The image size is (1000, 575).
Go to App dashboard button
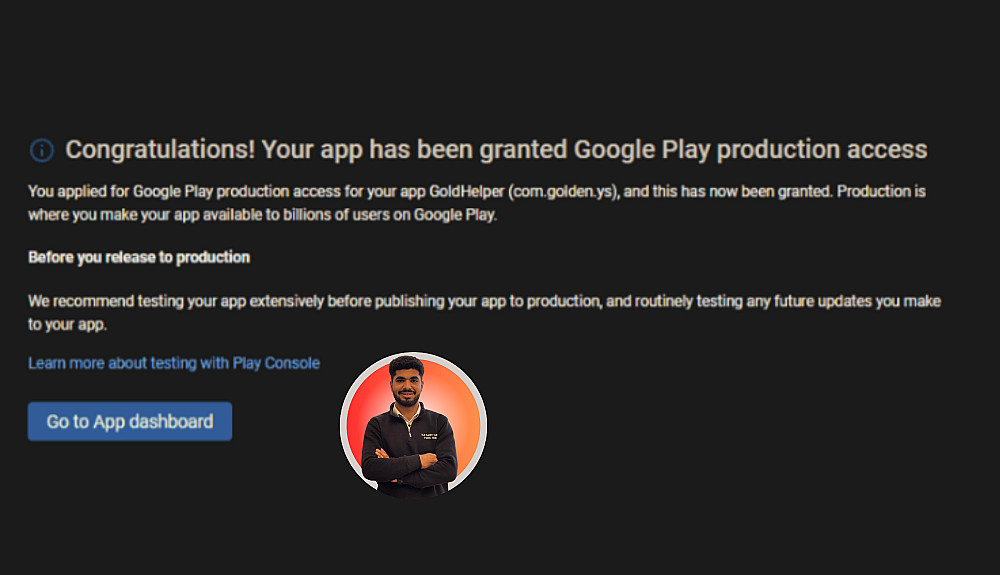(130, 421)
